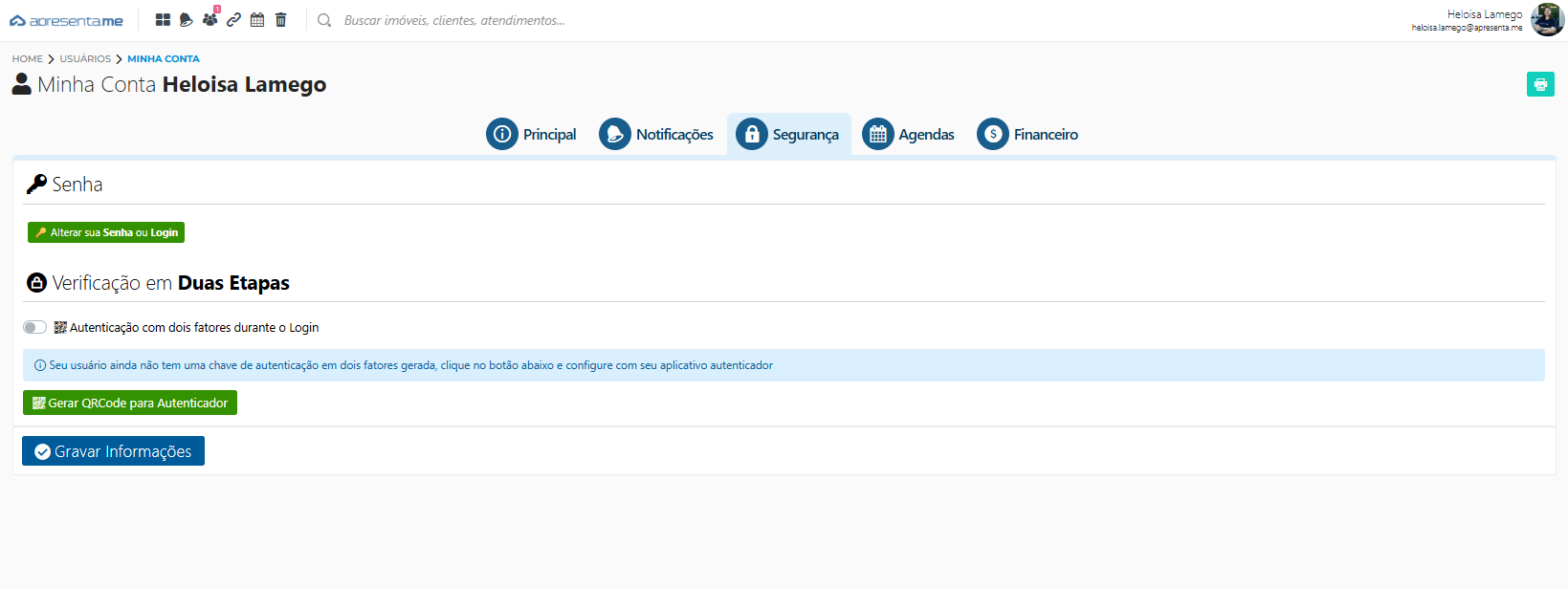
Task: Switch to the Principal tab
Action: tap(532, 135)
